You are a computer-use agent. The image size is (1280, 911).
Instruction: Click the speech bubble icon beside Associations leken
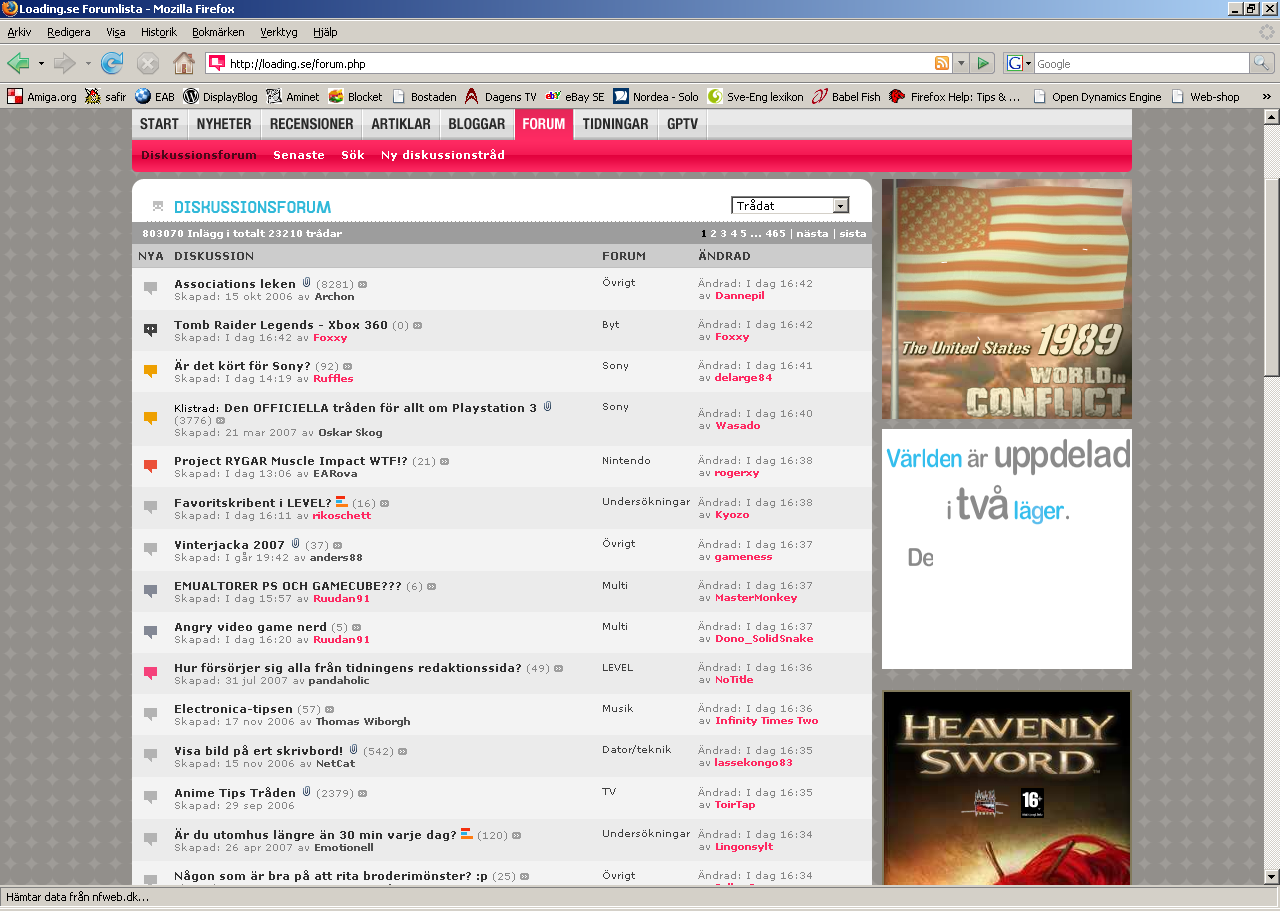click(x=150, y=289)
